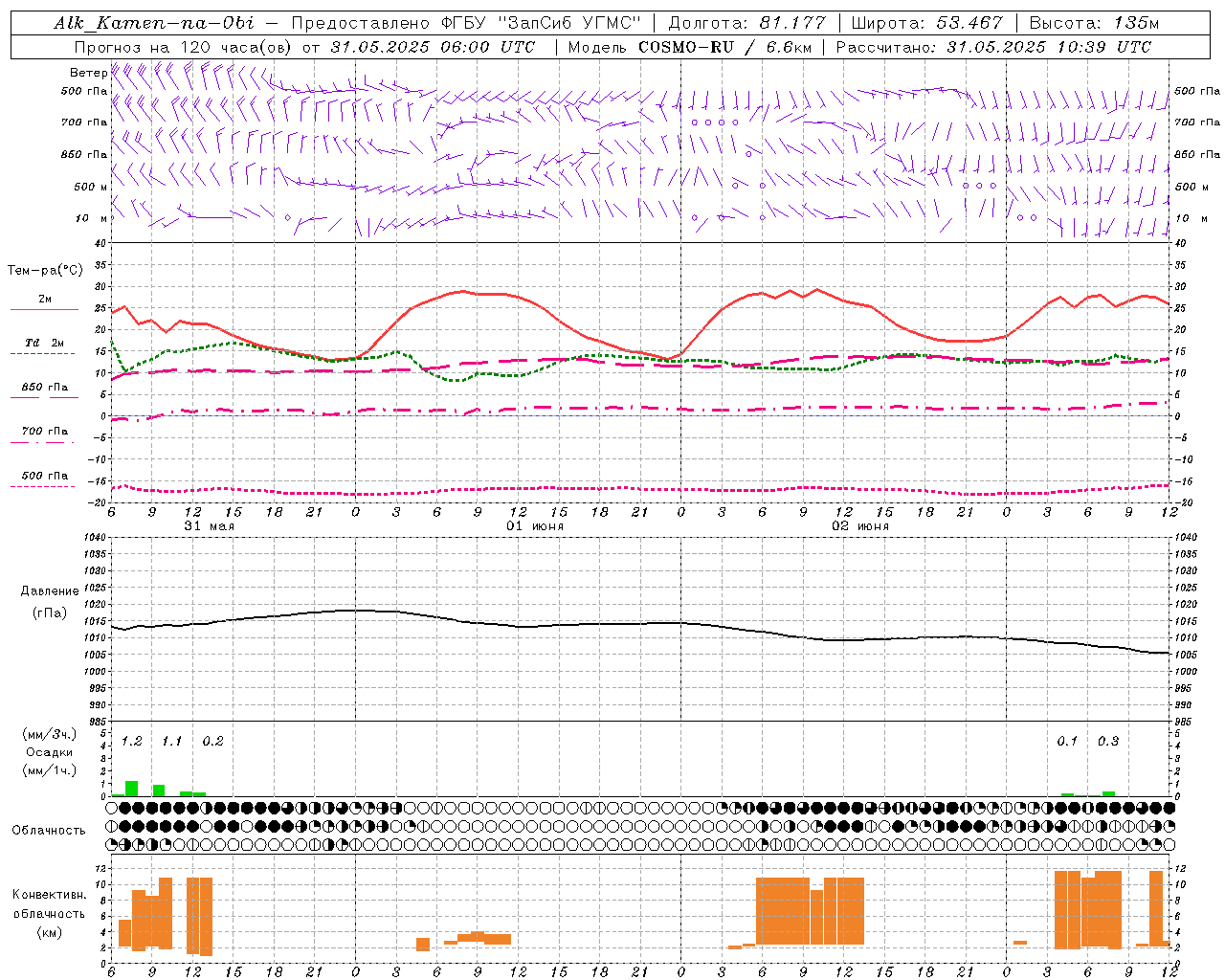The height and width of the screenshot is (980, 1225).
Task: Click the (мм/1ч.) precipitation unit label
Action: [50, 770]
